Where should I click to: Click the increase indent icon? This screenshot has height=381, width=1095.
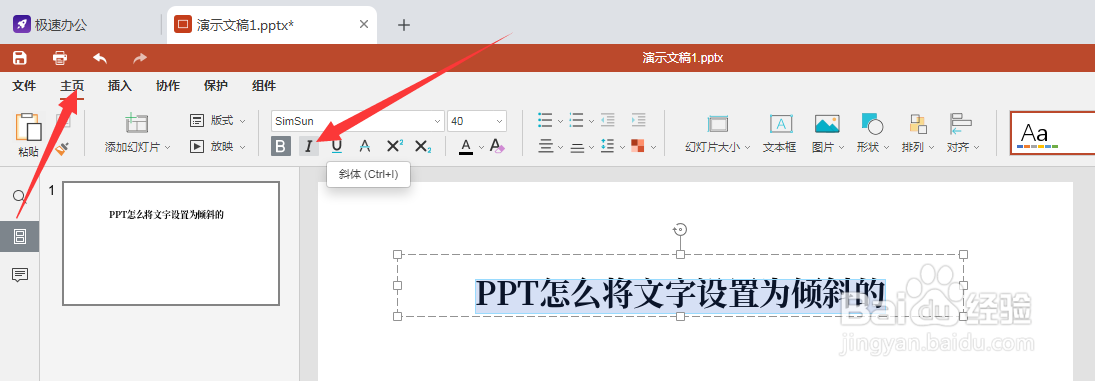pyautogui.click(x=638, y=120)
